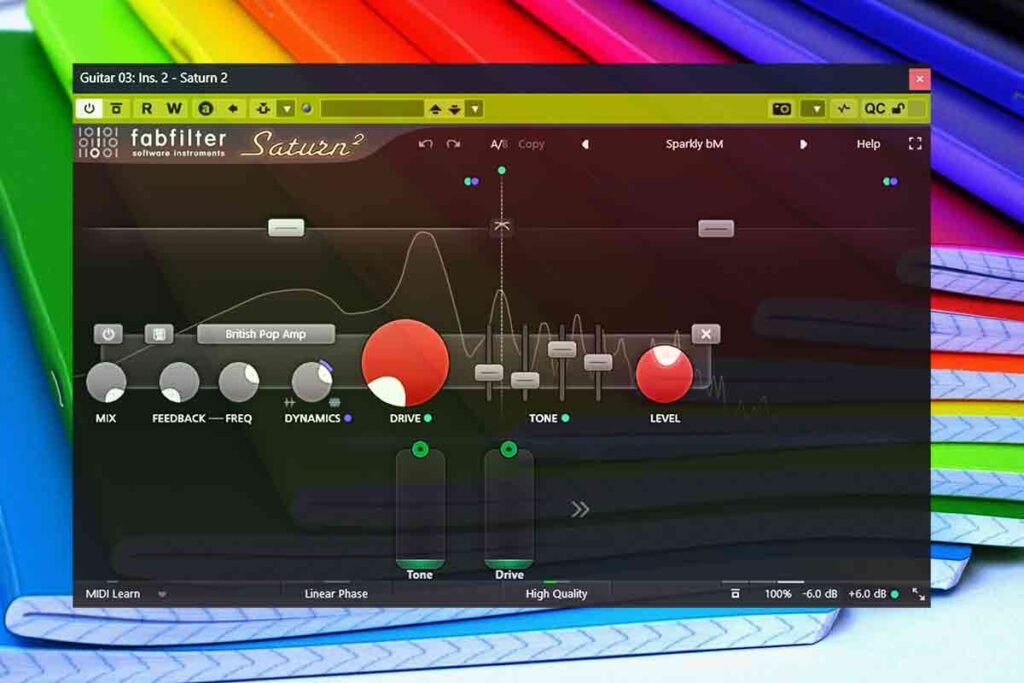Click the camera snapshot icon
Viewport: 1024px width, 683px height.
click(x=782, y=108)
